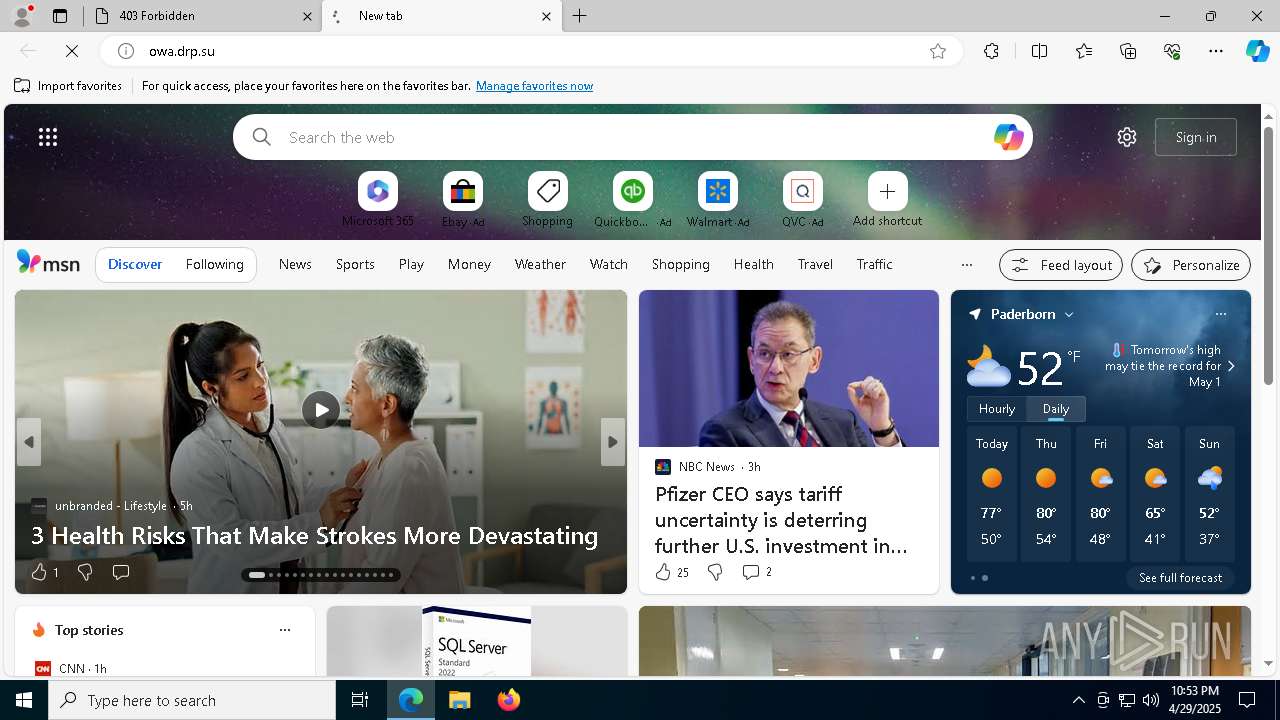The image size is (1280, 720).
Task: Click the Sign in button
Action: point(1196,137)
